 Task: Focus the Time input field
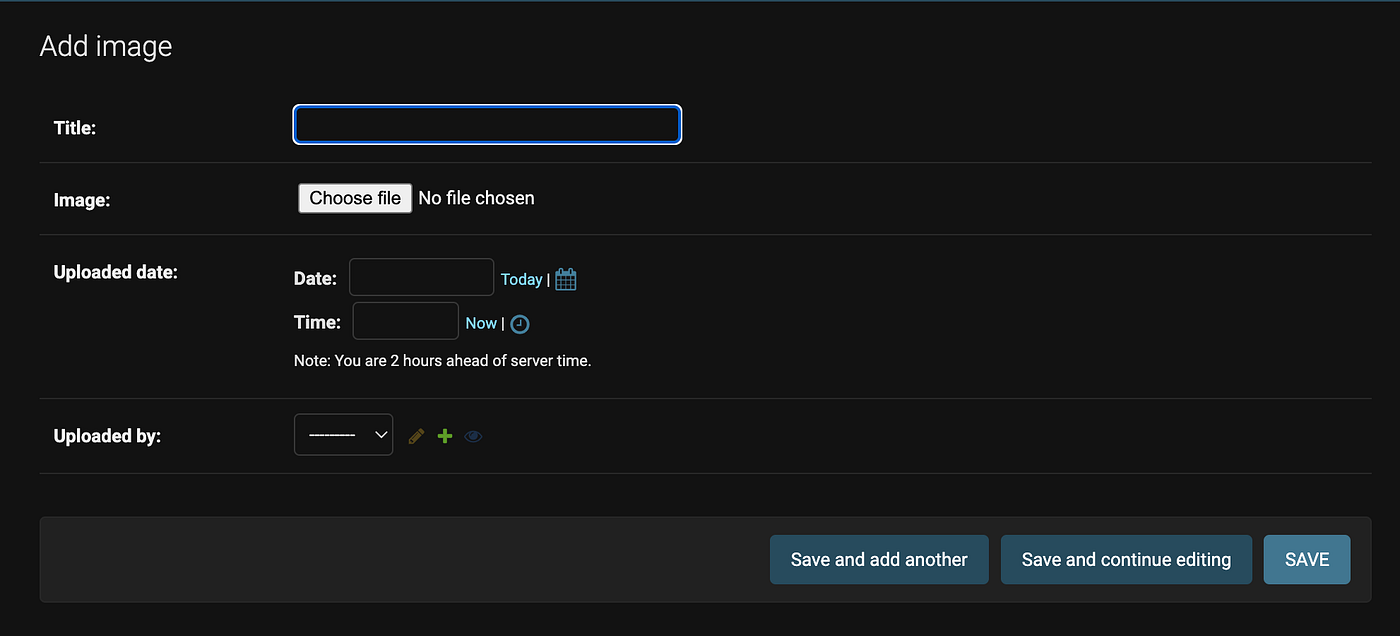pos(404,320)
